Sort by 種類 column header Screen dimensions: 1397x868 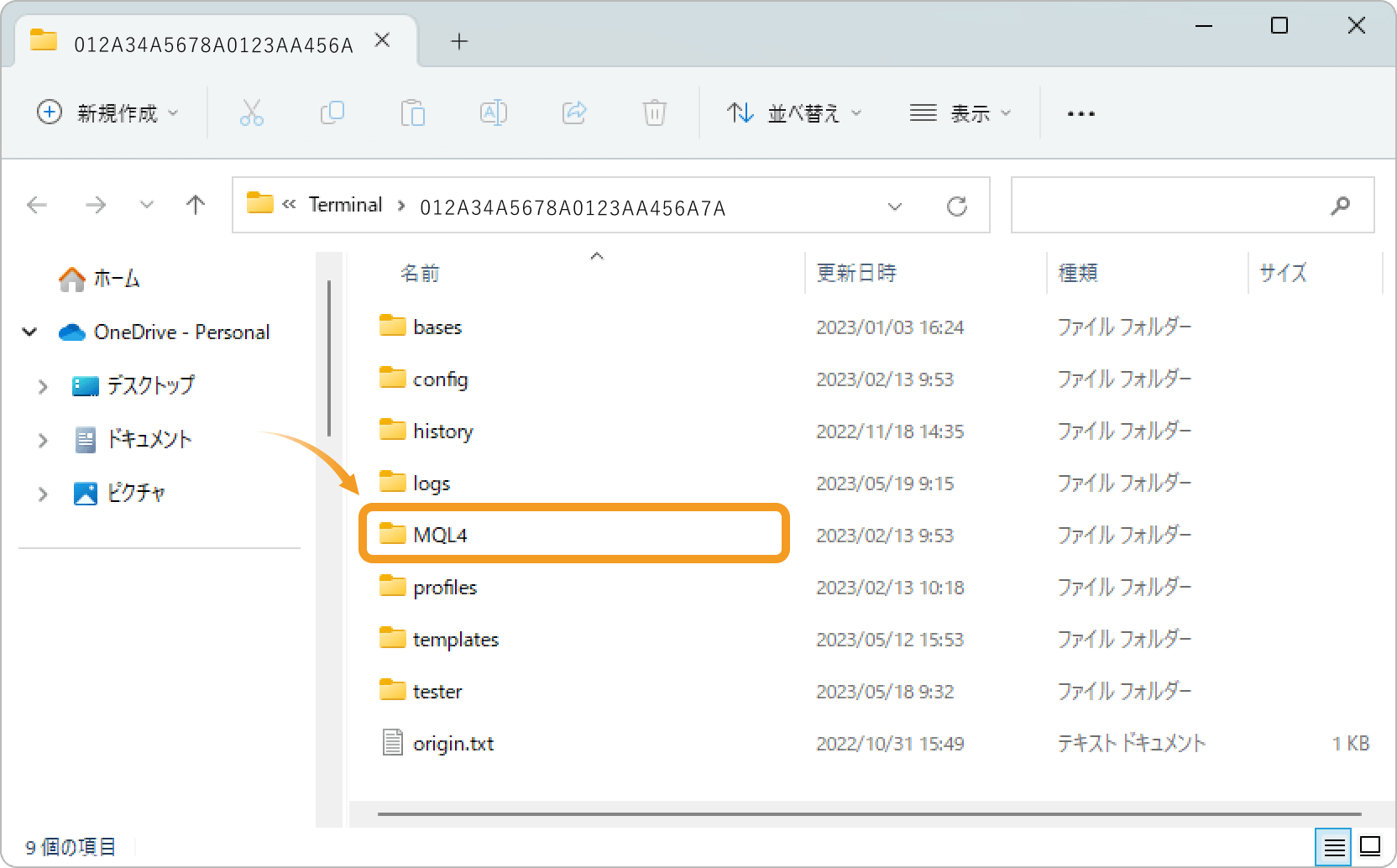[1078, 273]
